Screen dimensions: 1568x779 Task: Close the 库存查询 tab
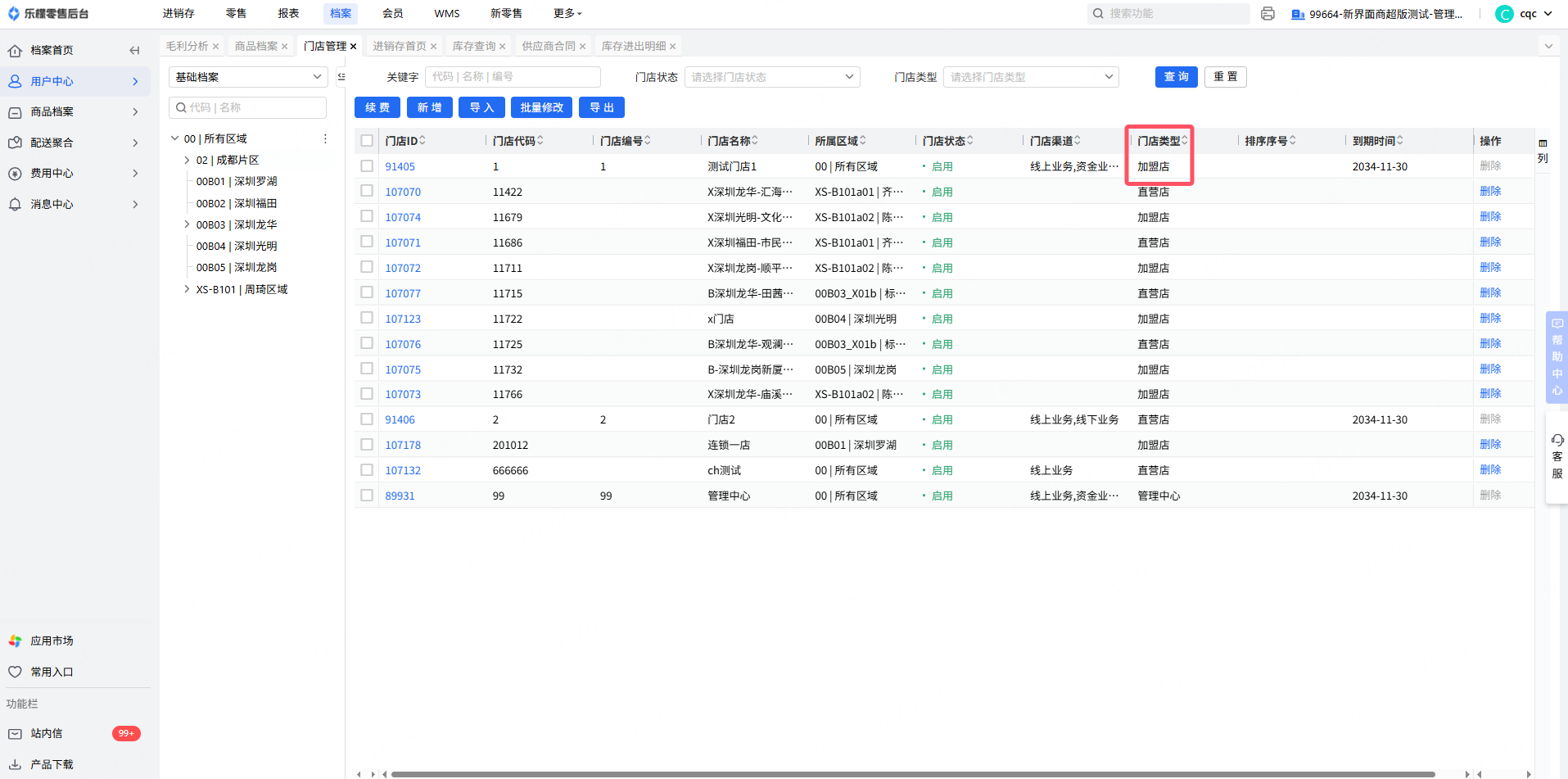click(502, 47)
